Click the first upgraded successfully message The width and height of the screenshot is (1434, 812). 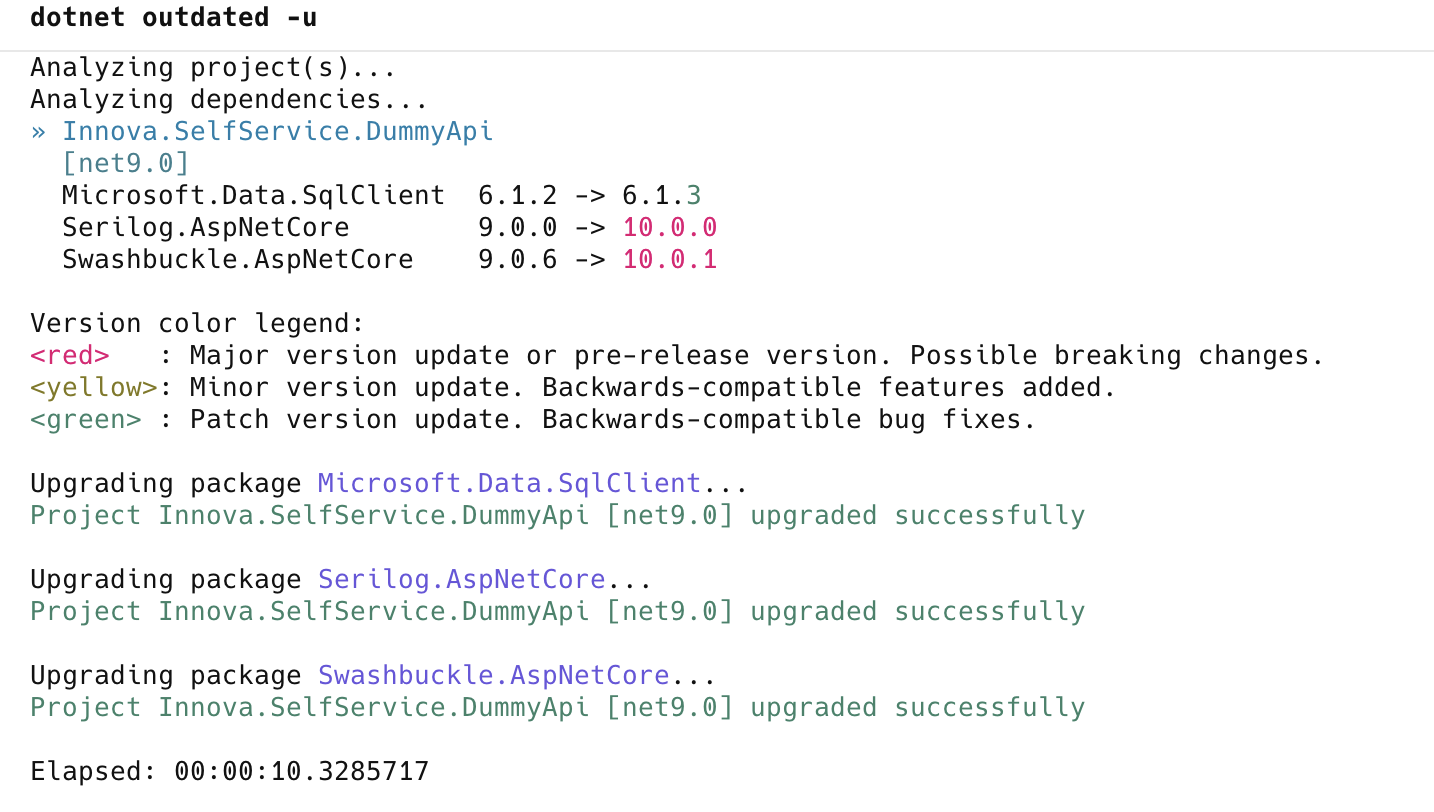pos(557,515)
